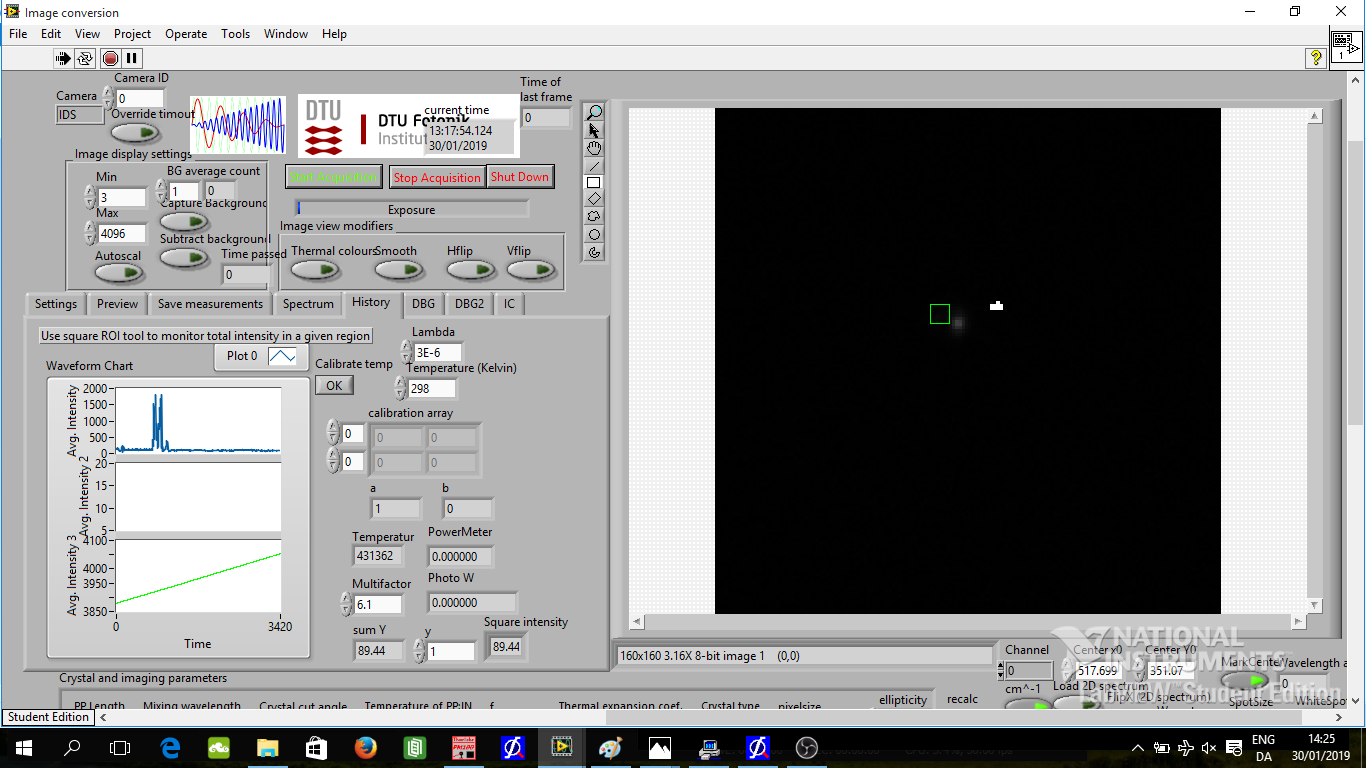This screenshot has width=1366, height=768.
Task: Select the Line ROI tool
Action: [594, 166]
